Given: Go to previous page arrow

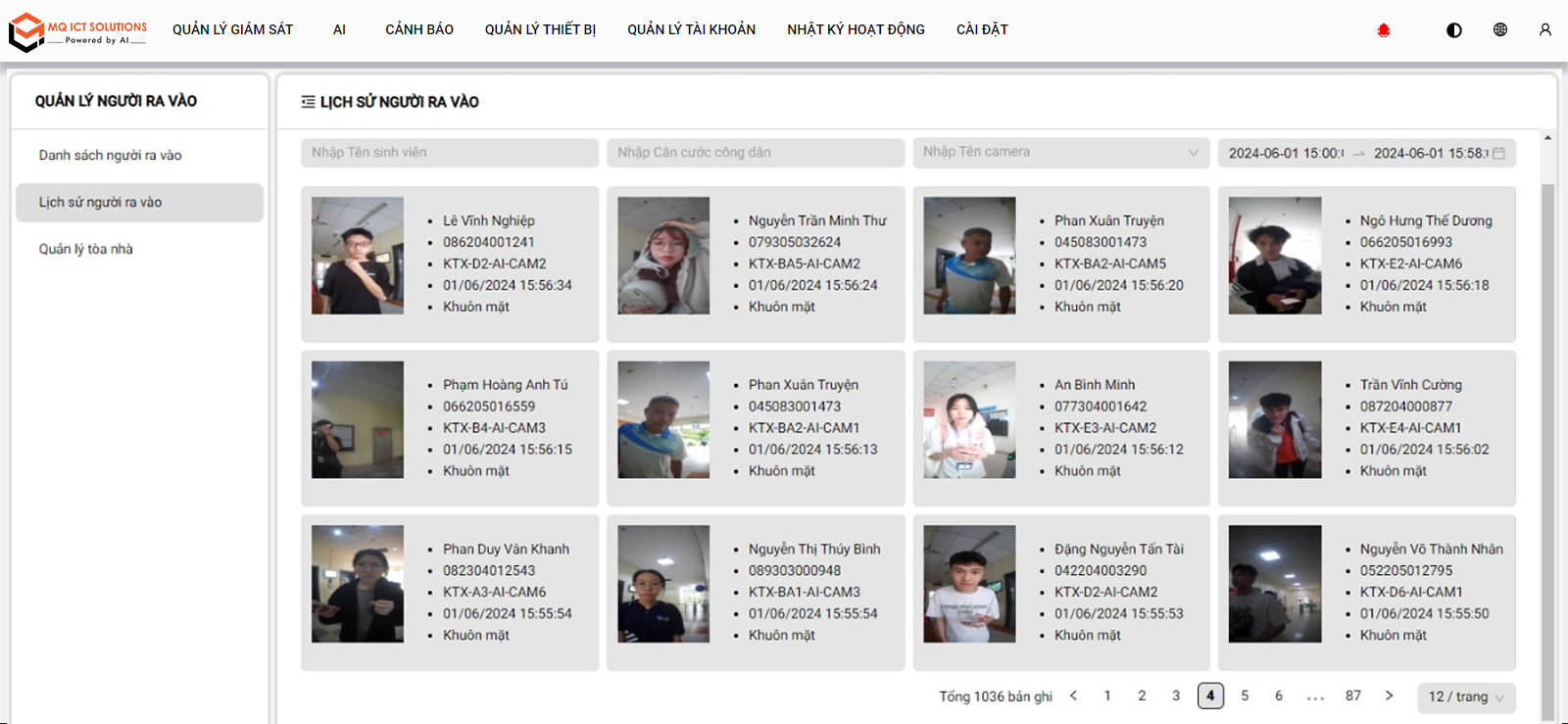Looking at the screenshot, I should tap(1073, 696).
